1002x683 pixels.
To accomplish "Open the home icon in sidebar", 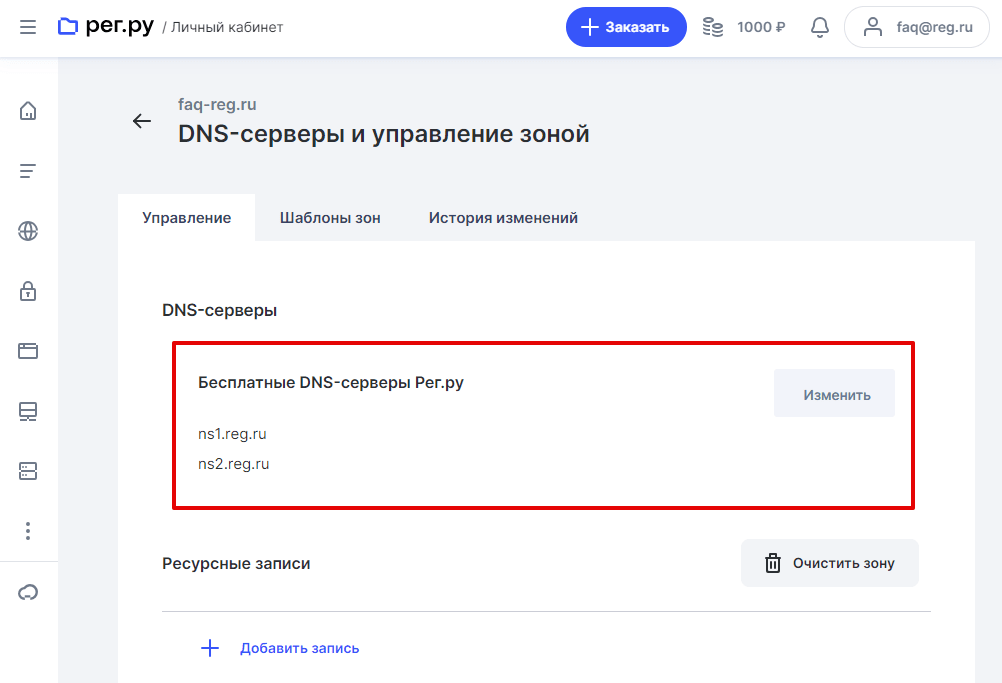I will pyautogui.click(x=28, y=111).
